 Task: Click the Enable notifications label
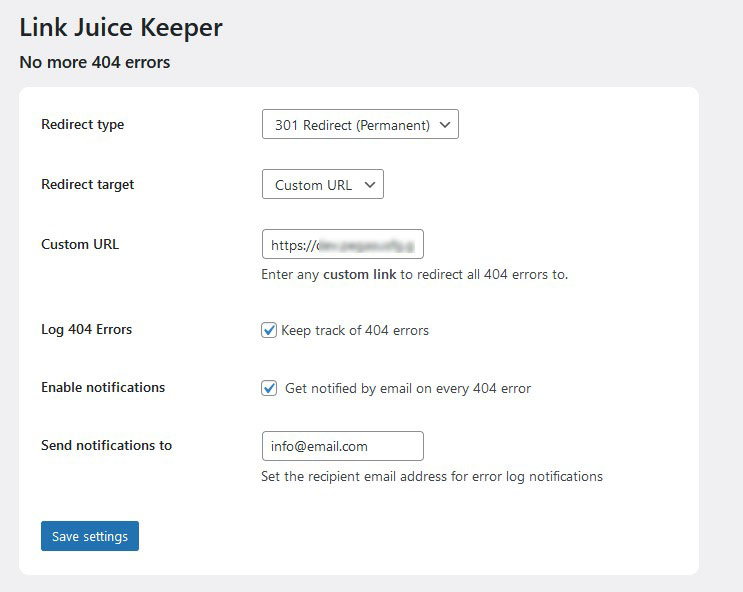coord(103,387)
